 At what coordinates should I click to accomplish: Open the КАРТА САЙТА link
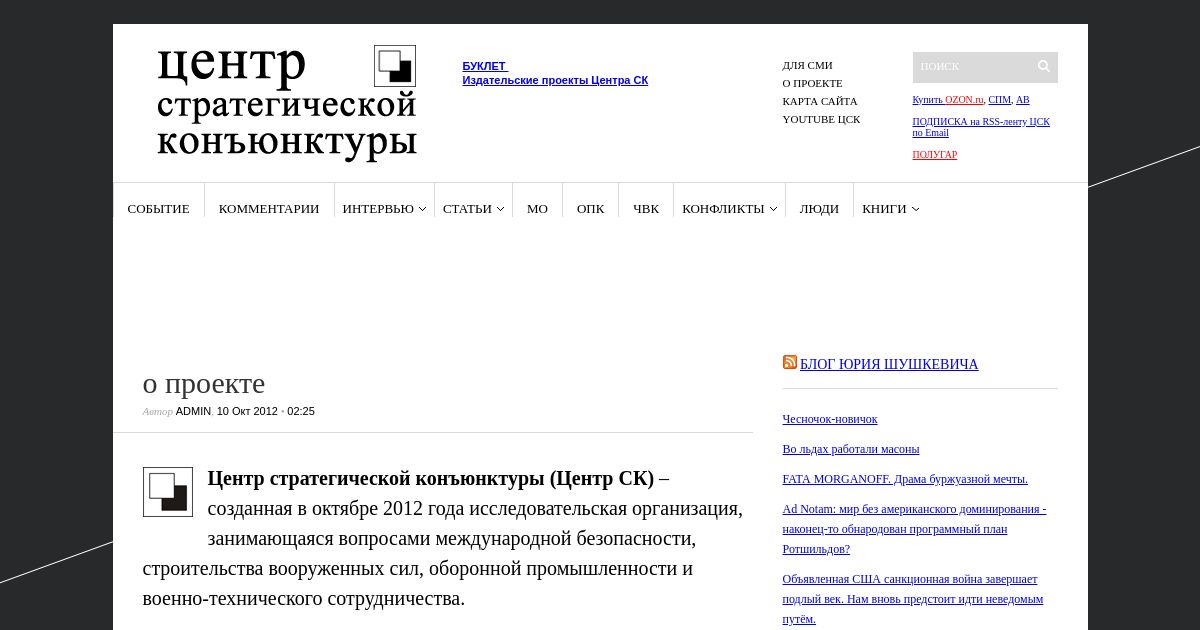pyautogui.click(x=820, y=101)
